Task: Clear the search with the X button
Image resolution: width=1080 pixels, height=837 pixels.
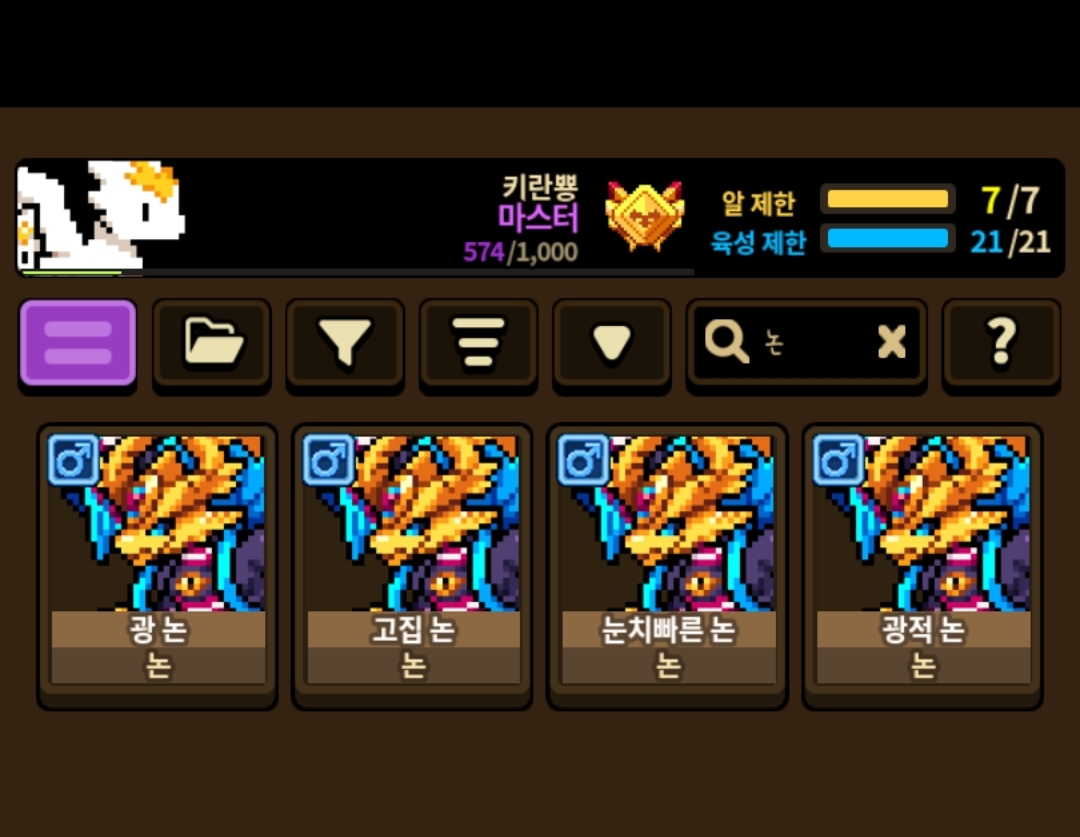Action: point(891,342)
